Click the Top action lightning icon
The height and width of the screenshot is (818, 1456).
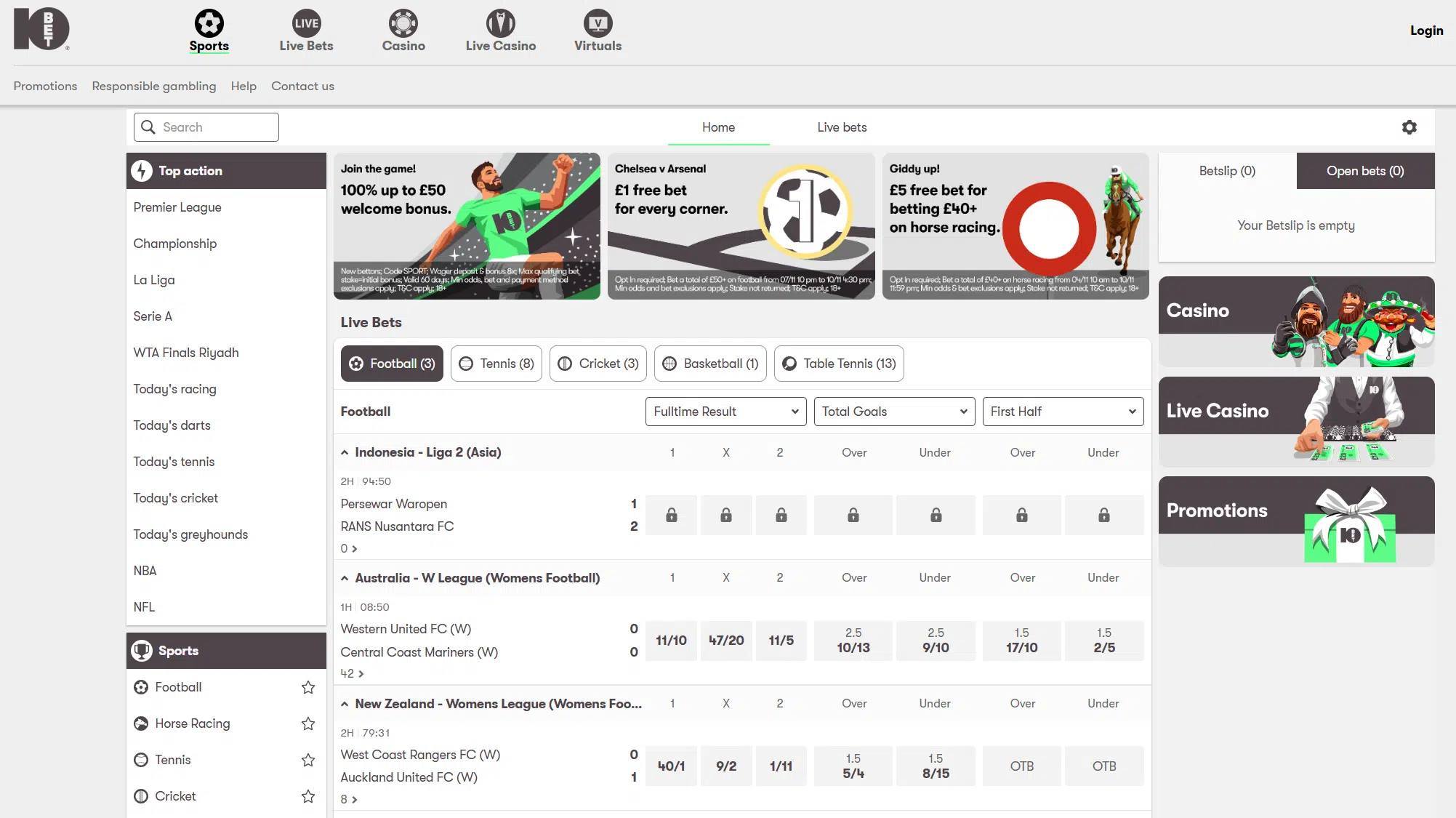[142, 171]
